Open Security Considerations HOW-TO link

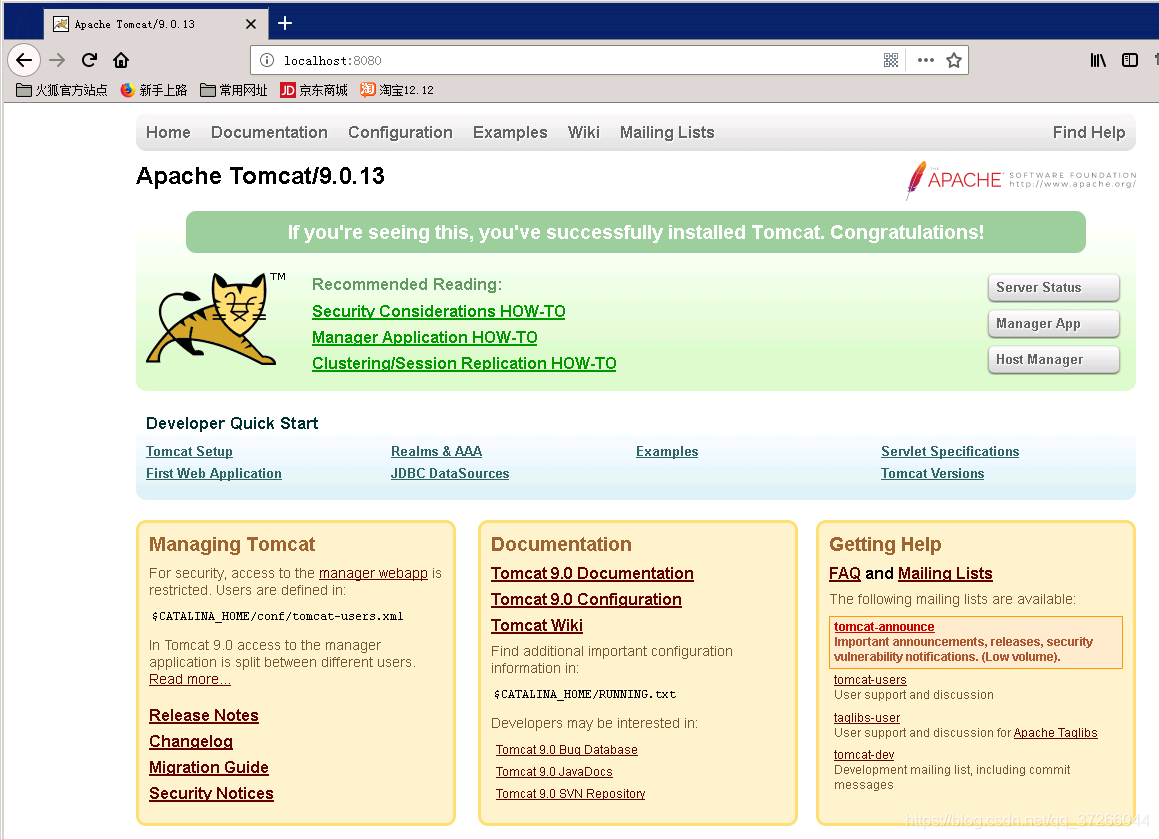pos(438,311)
